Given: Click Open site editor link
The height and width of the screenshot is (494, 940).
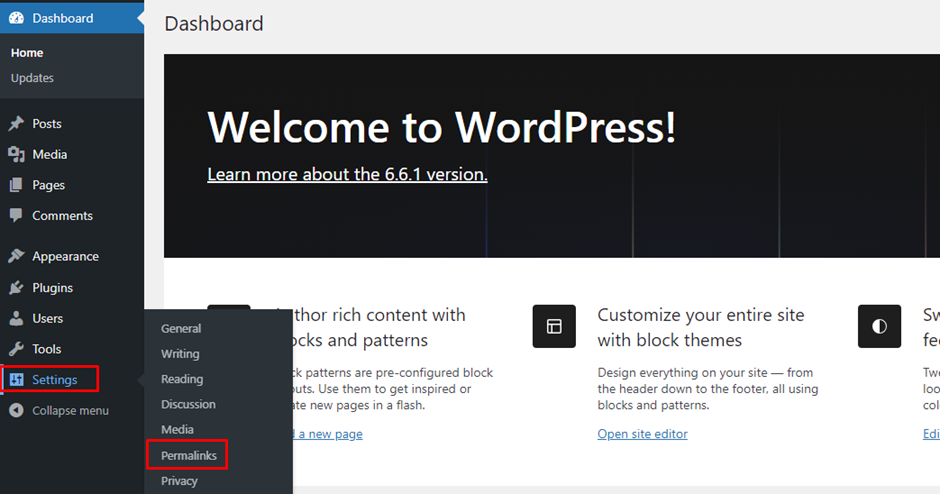Looking at the screenshot, I should 642,433.
